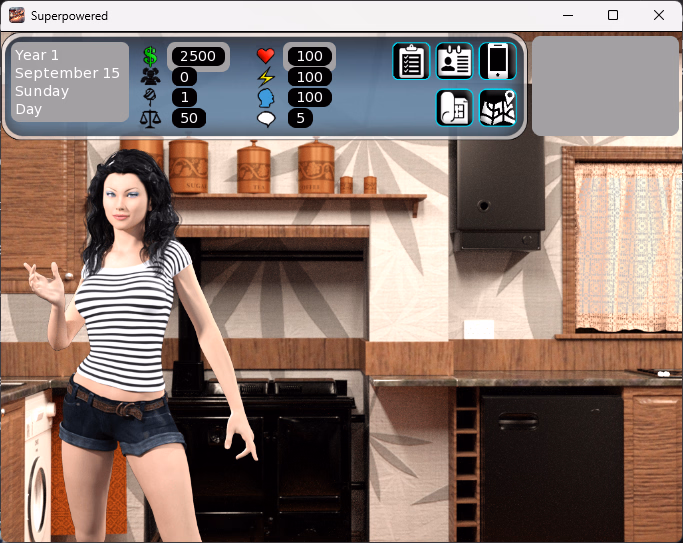
Task: Click the Superpowered app icon in title bar
Action: tap(17, 16)
